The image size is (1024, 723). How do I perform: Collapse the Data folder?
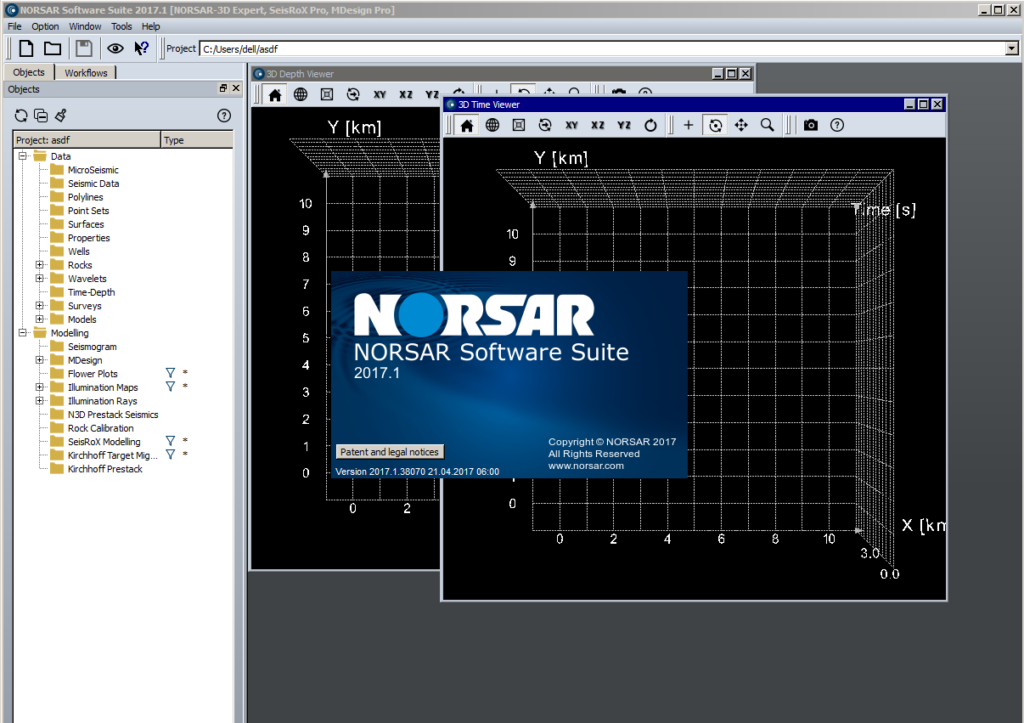(23, 156)
